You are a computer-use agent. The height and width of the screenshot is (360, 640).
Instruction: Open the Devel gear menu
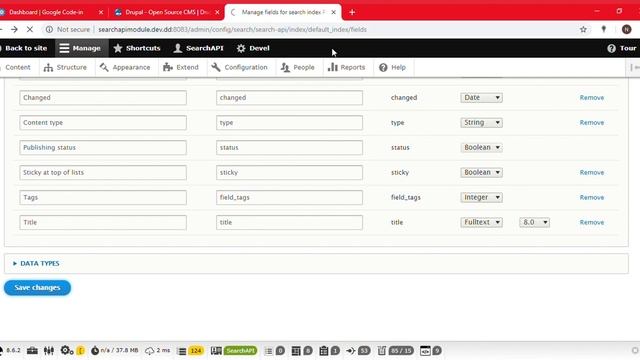(253, 48)
